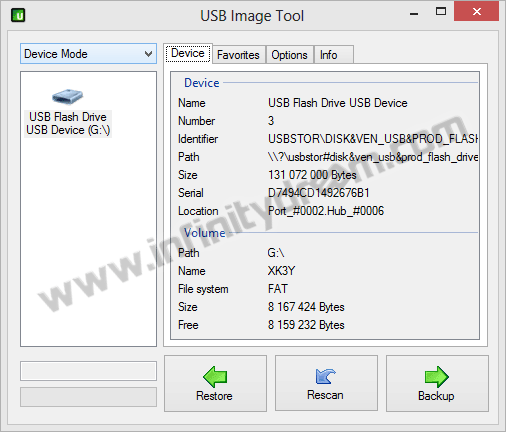Screen dimensions: 506x432
Task: Click the Restore button label
Action: pyautogui.click(x=214, y=396)
